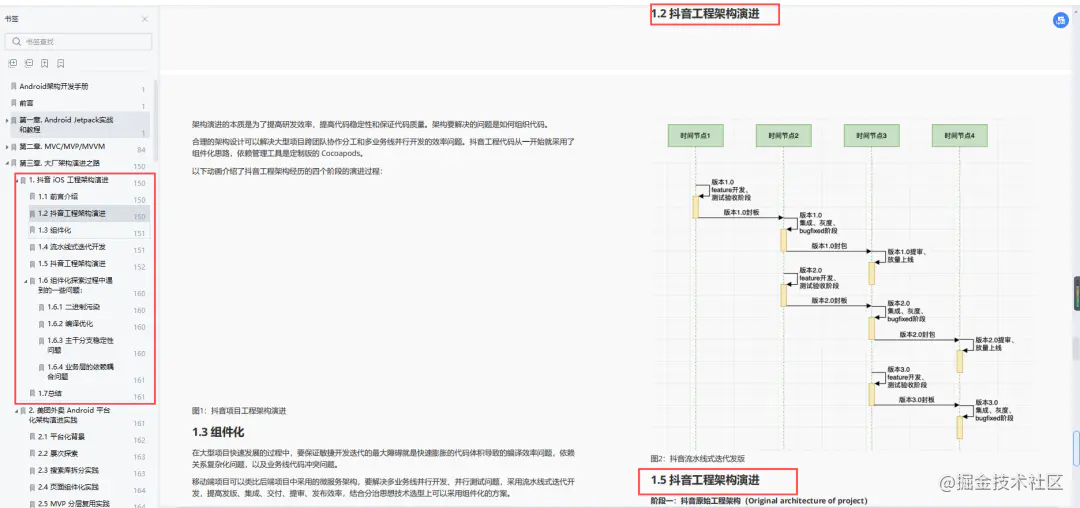Click expand-all bookmarks icon
The image size is (1080, 508).
coord(12,63)
